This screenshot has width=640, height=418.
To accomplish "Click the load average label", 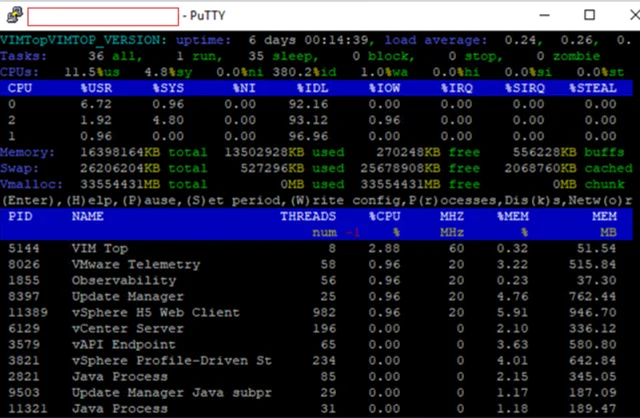I will tap(436, 40).
